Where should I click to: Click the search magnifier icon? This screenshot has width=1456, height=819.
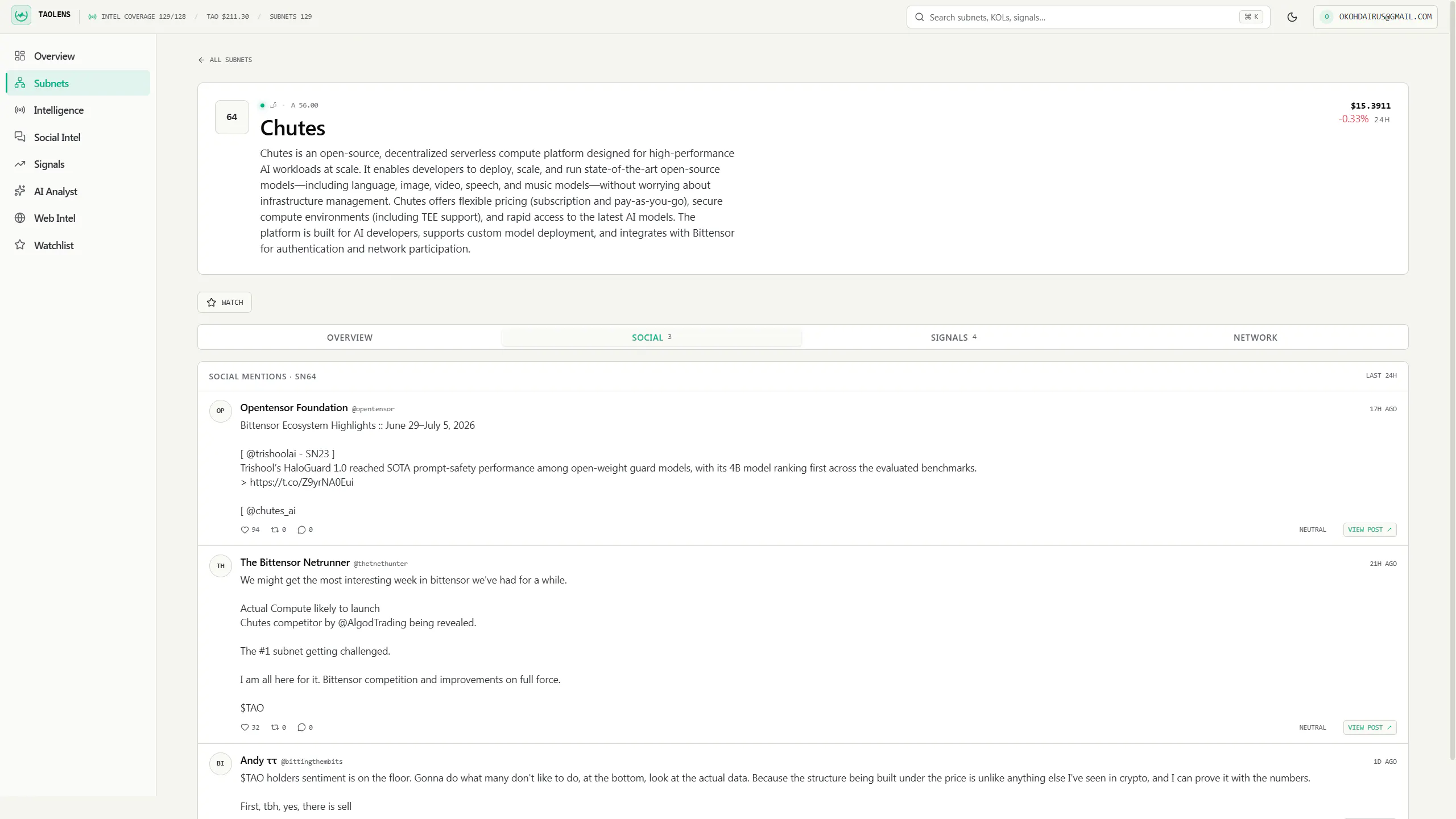919,17
